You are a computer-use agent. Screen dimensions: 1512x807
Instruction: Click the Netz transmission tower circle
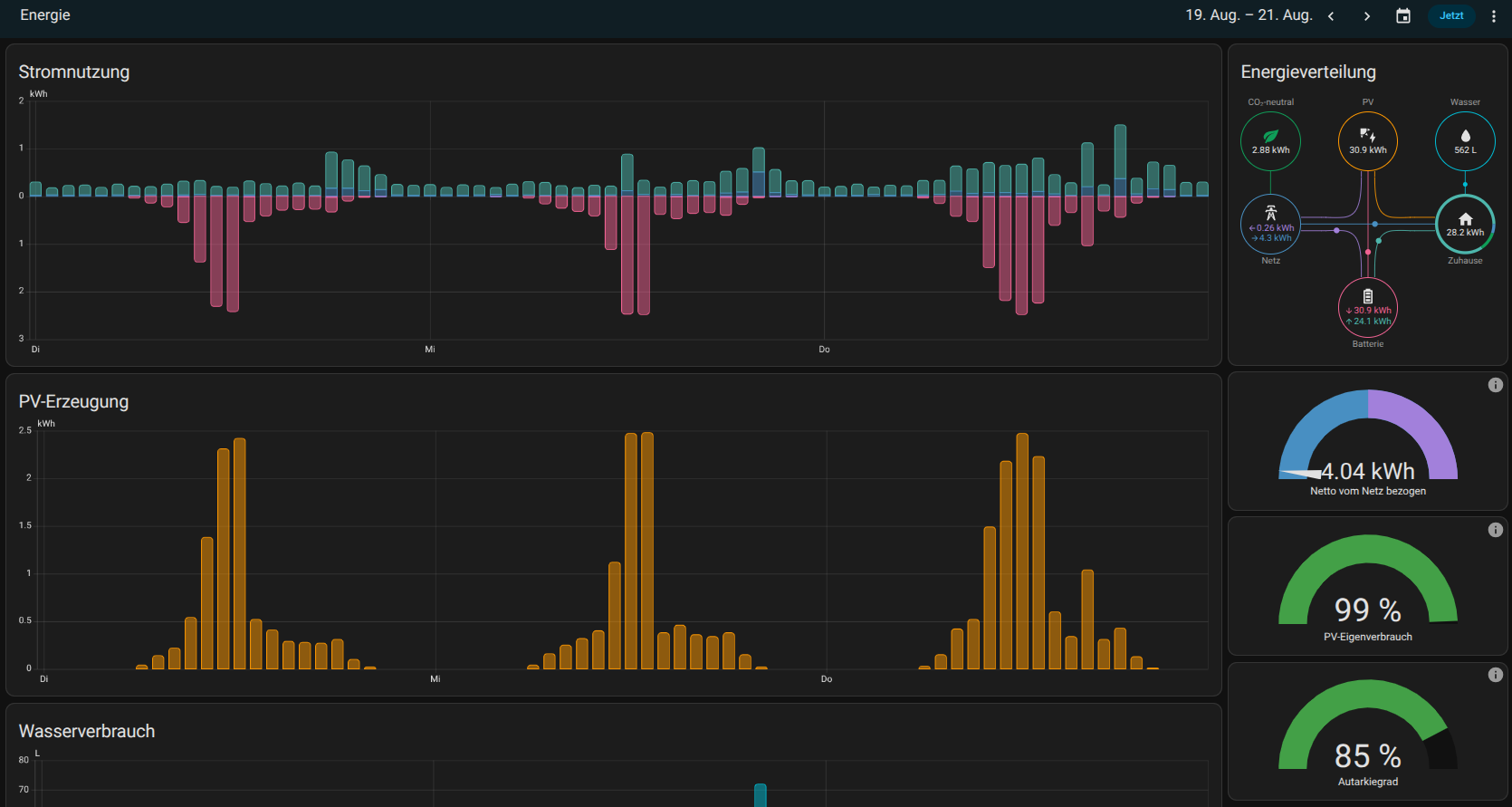tap(1270, 224)
